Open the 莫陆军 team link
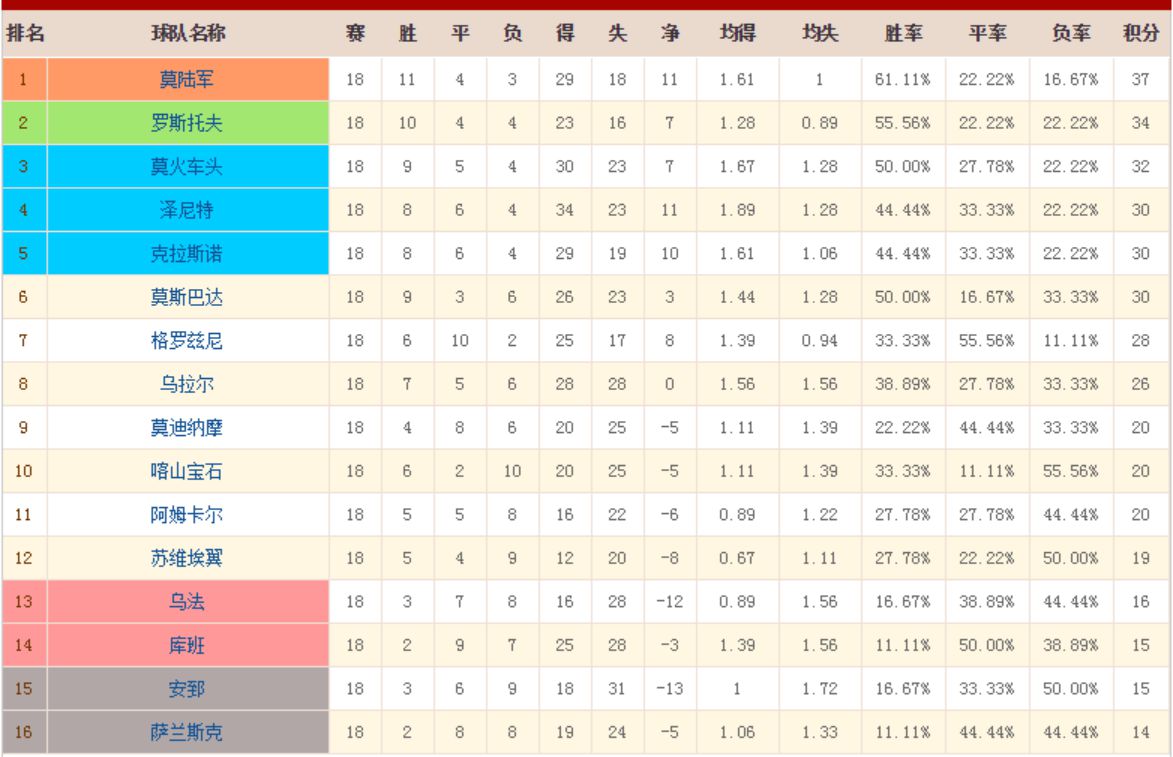 (x=187, y=80)
